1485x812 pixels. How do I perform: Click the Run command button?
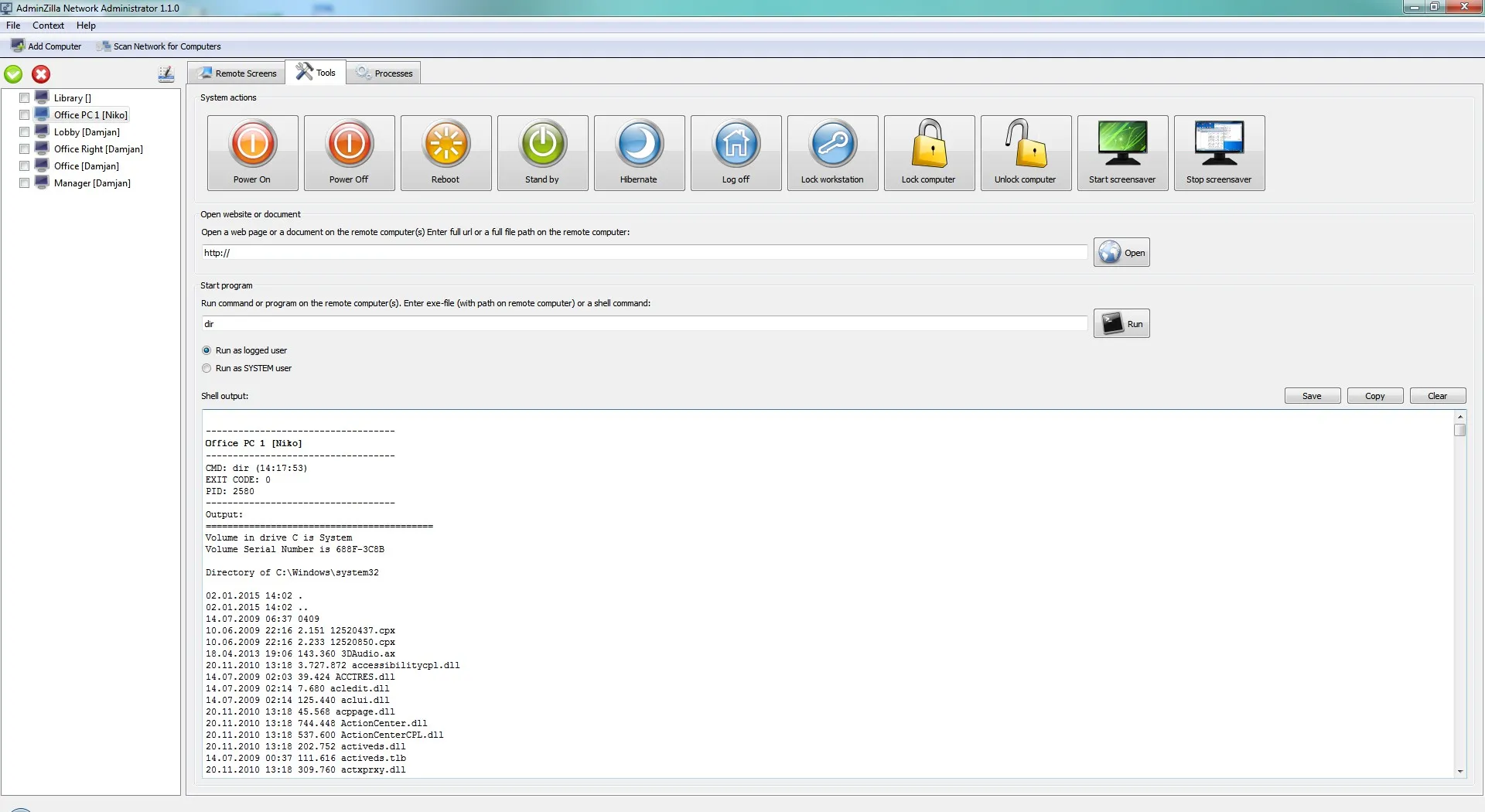tap(1121, 323)
